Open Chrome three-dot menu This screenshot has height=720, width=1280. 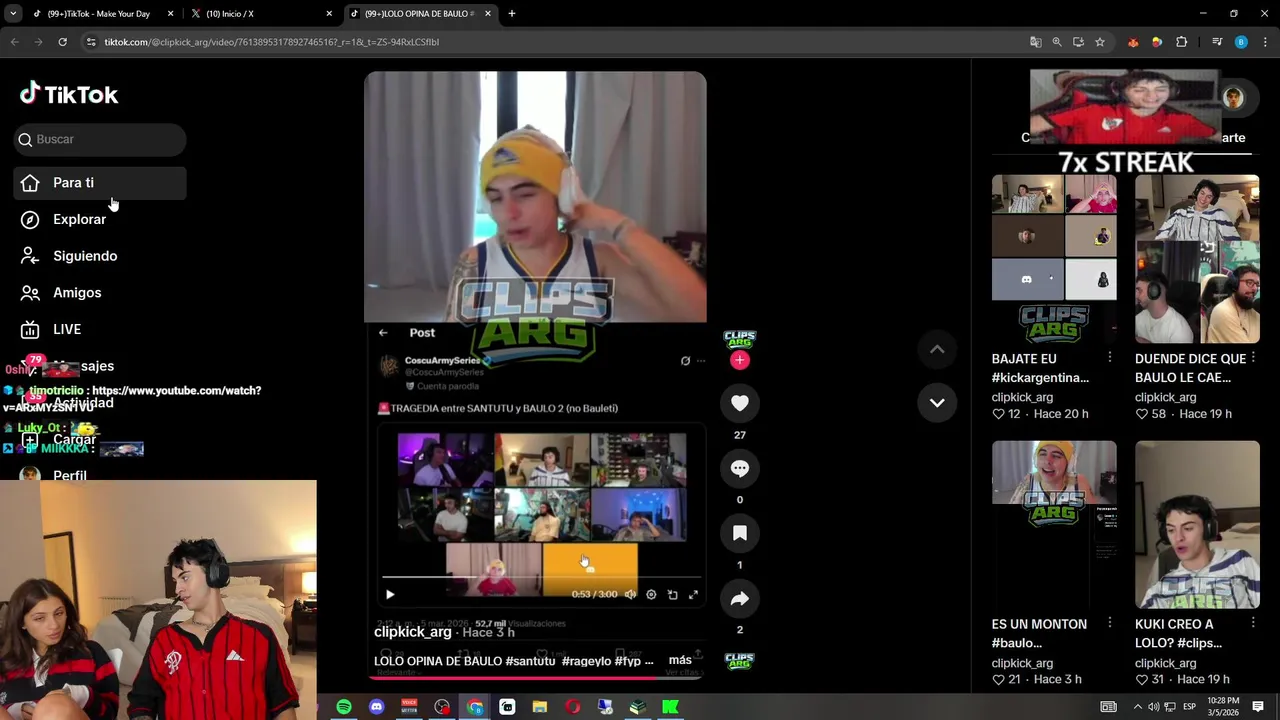click(x=1265, y=42)
